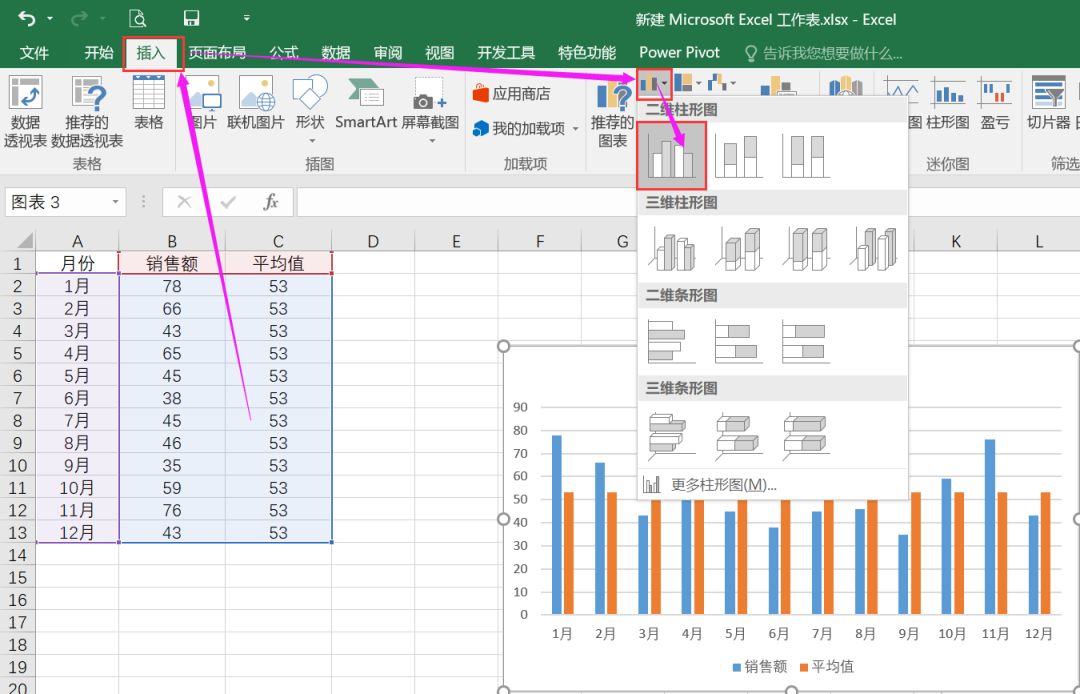Click cell A13 containing 12月

pos(76,532)
